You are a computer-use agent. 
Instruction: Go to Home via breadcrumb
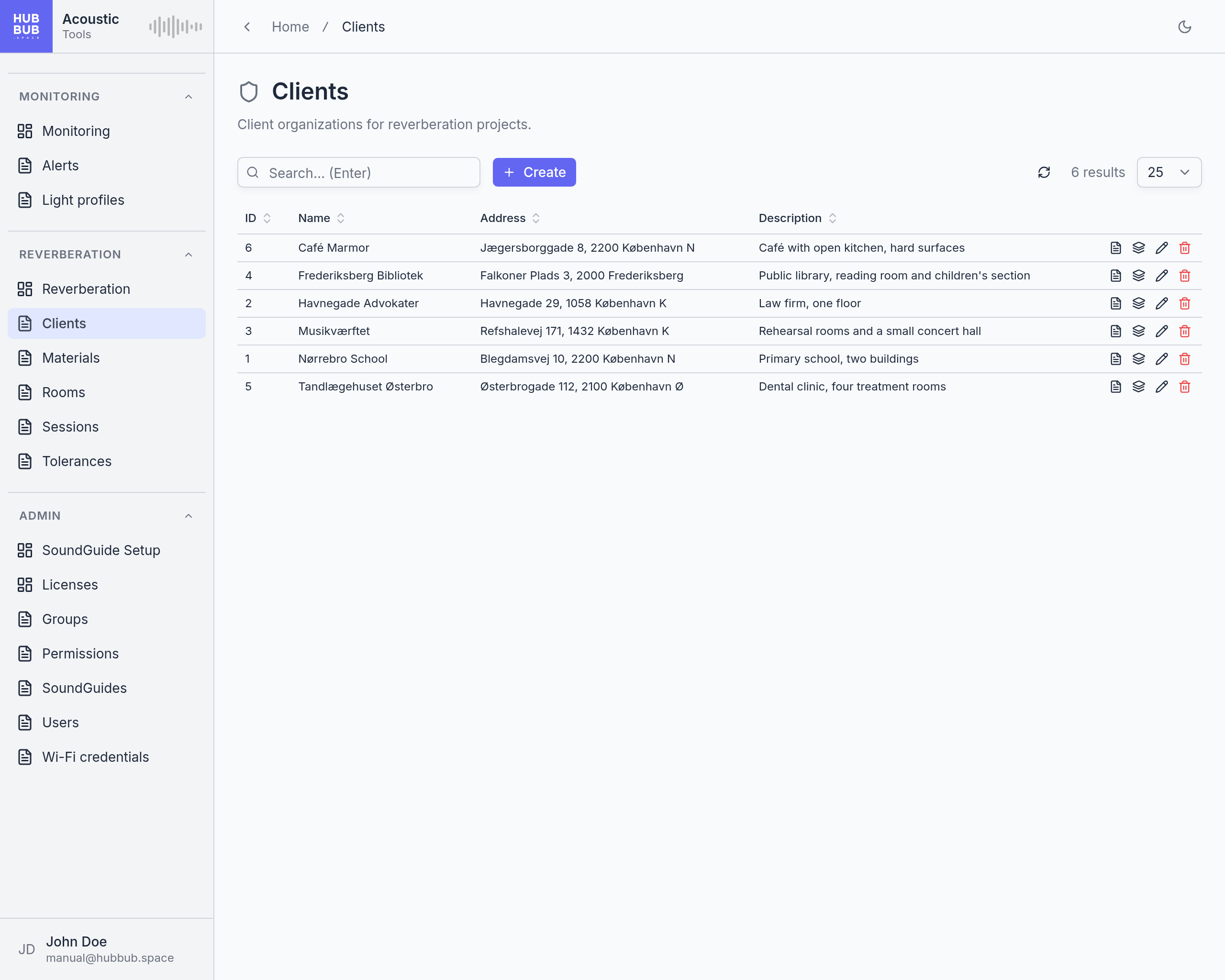coord(290,27)
